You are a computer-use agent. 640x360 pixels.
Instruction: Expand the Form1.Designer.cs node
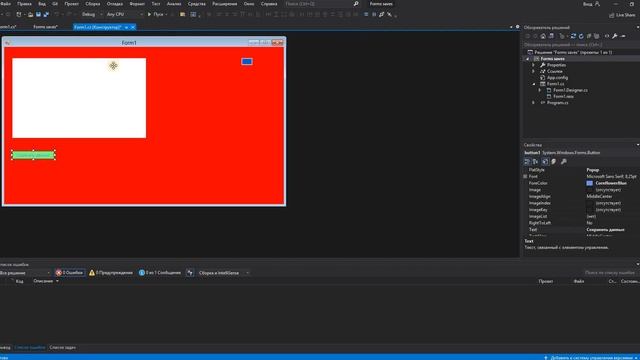tap(540, 90)
